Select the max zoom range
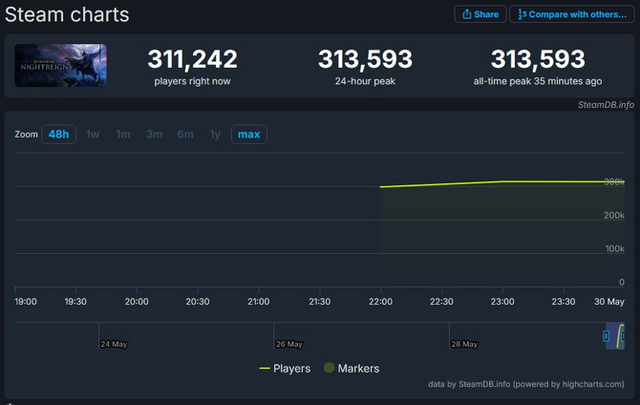Viewport: 640px width, 405px height. tap(248, 134)
